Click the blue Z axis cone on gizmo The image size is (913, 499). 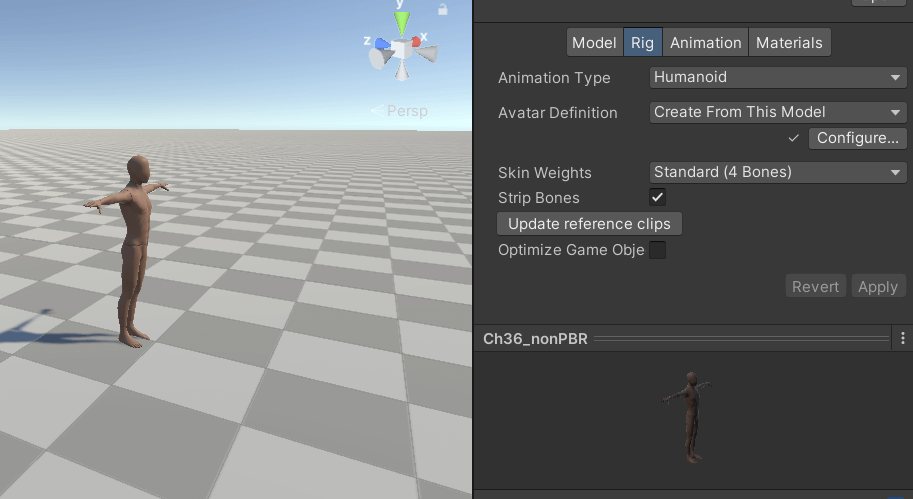click(383, 43)
